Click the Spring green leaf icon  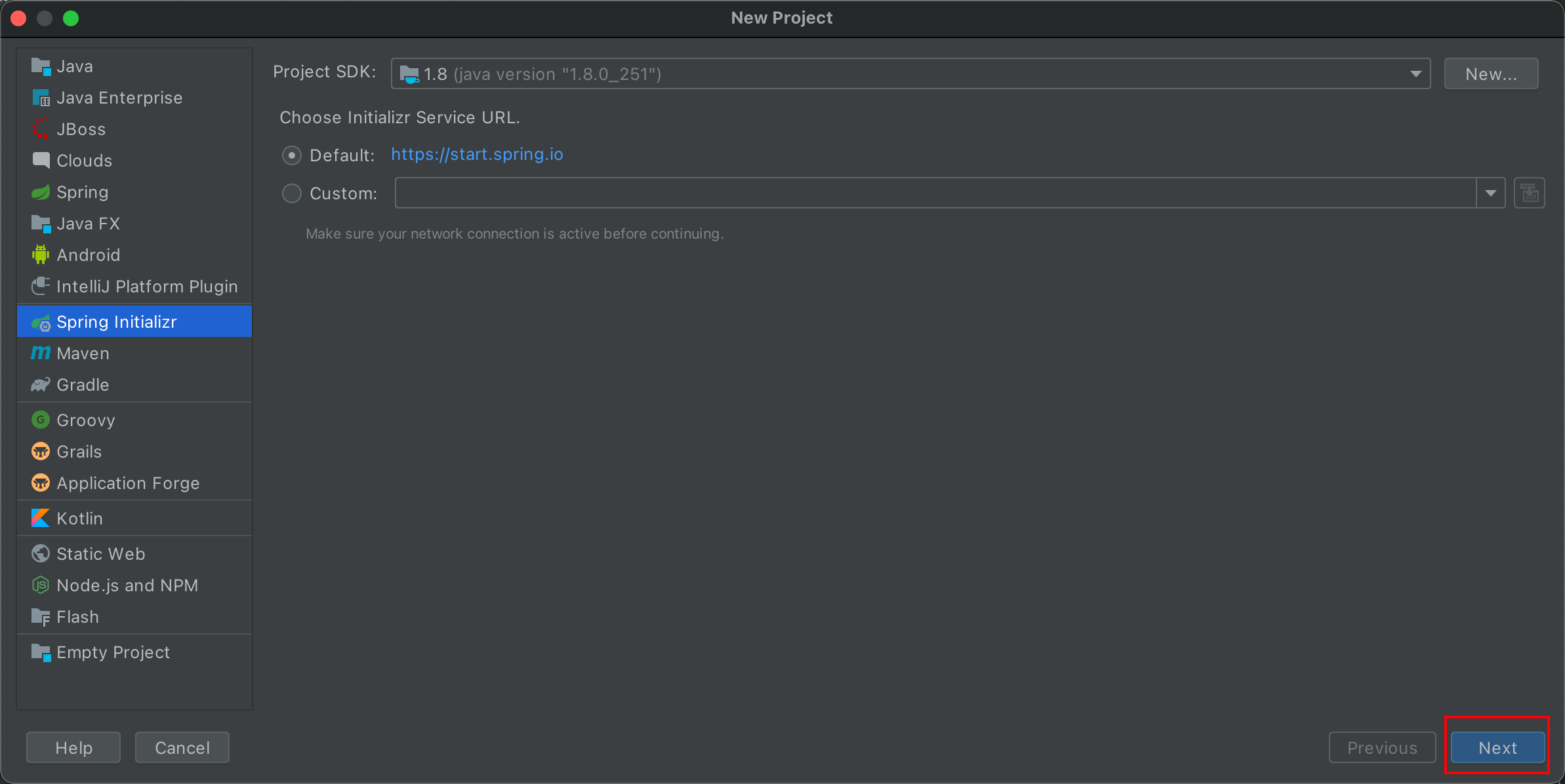(x=41, y=192)
